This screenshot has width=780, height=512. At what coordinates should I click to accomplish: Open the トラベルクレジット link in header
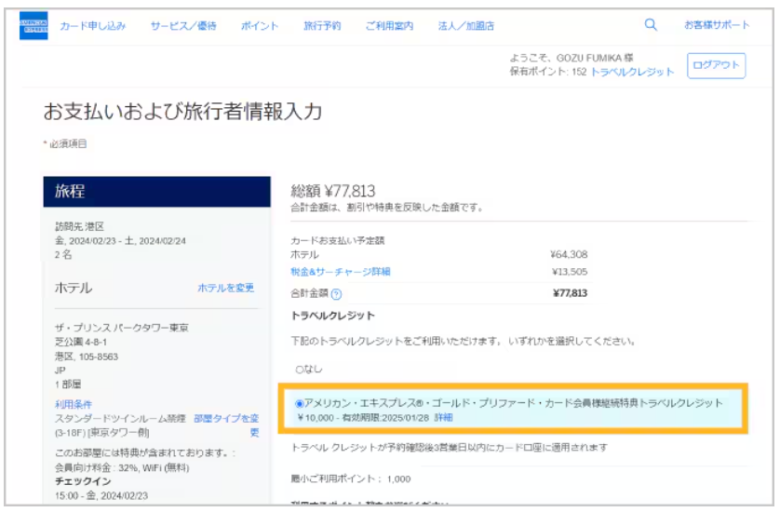632,72
